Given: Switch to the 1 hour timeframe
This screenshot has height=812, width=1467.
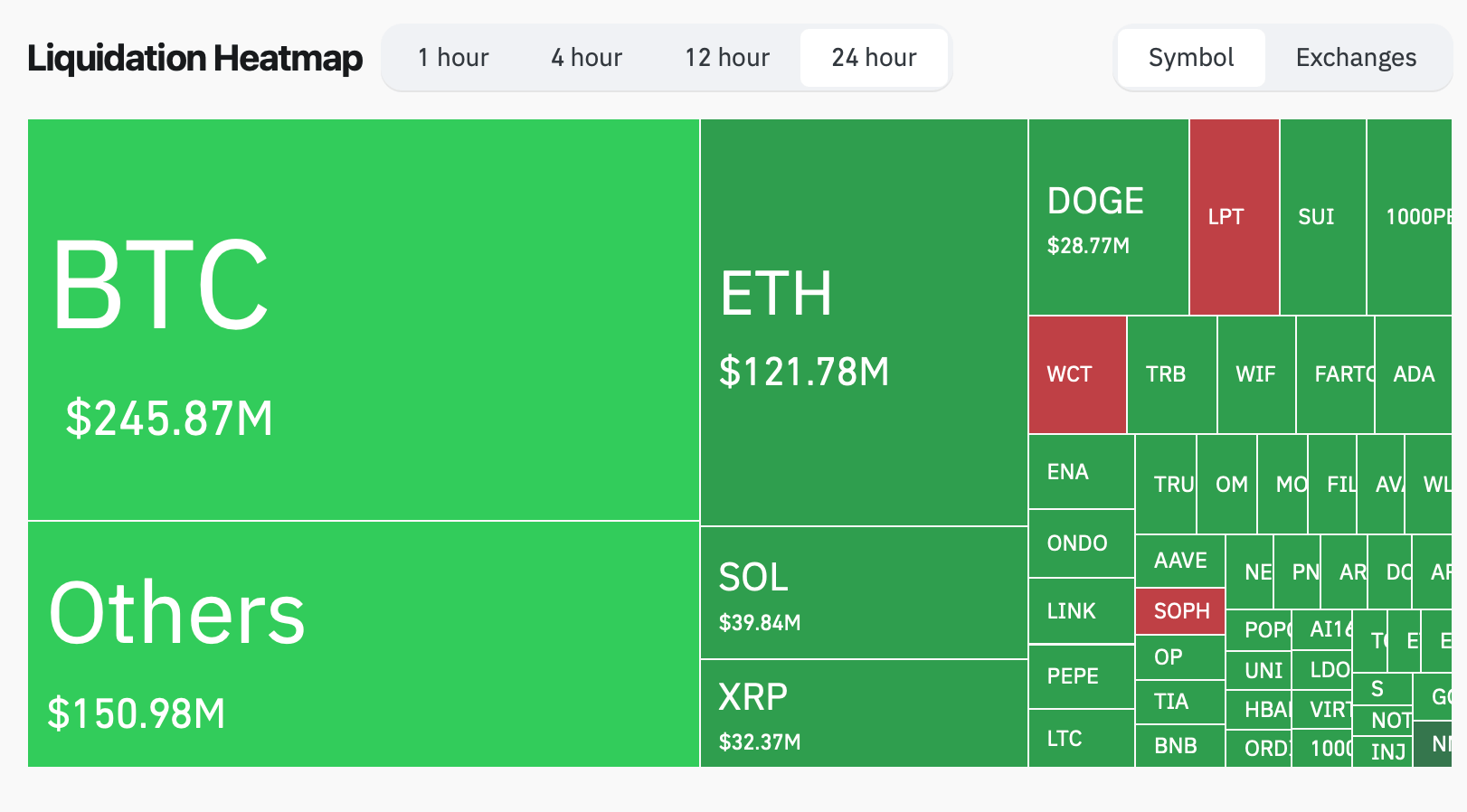Looking at the screenshot, I should click(453, 57).
